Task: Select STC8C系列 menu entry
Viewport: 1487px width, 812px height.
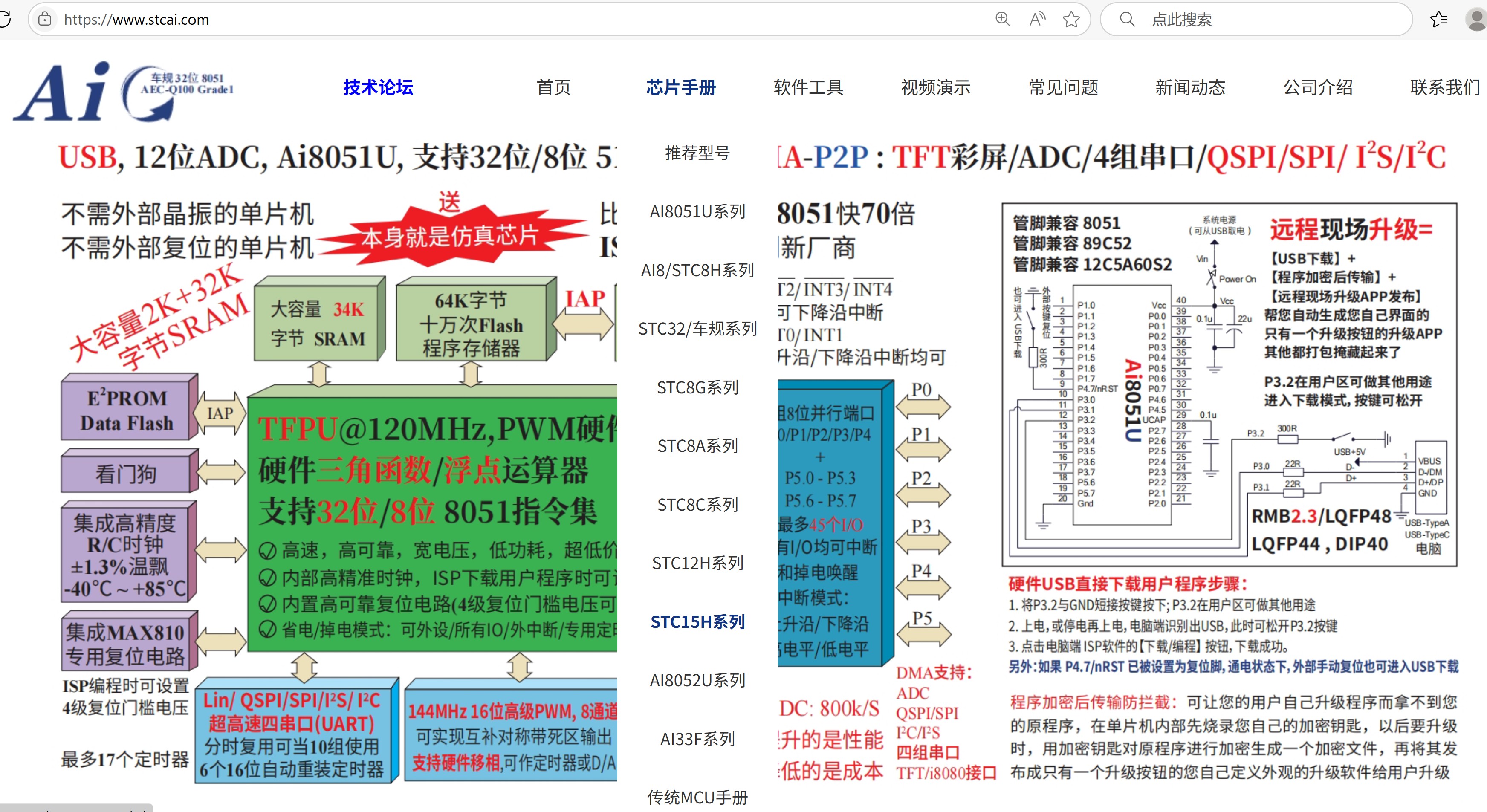Action: point(697,504)
